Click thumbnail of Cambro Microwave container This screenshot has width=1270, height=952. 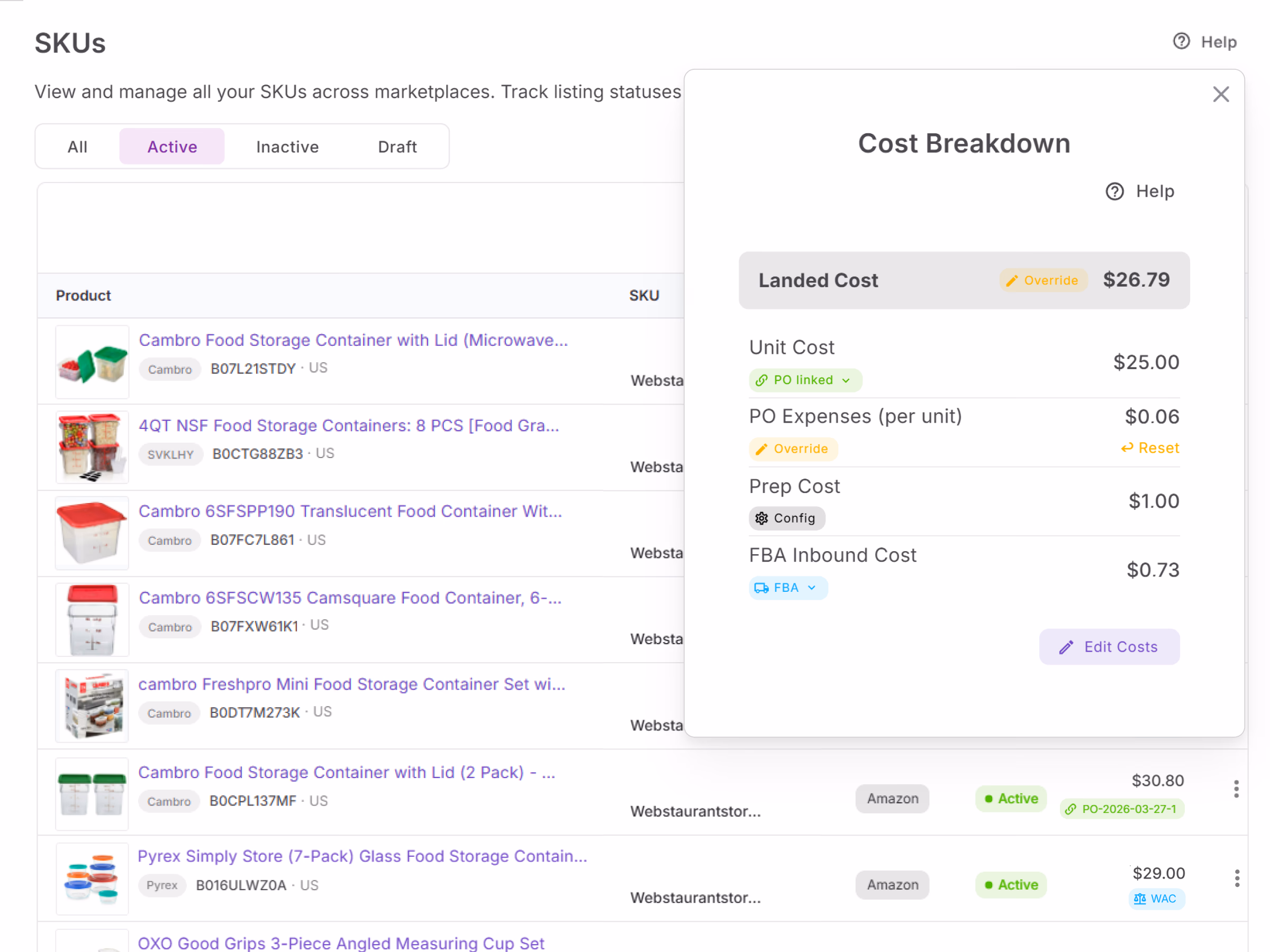[x=92, y=362]
